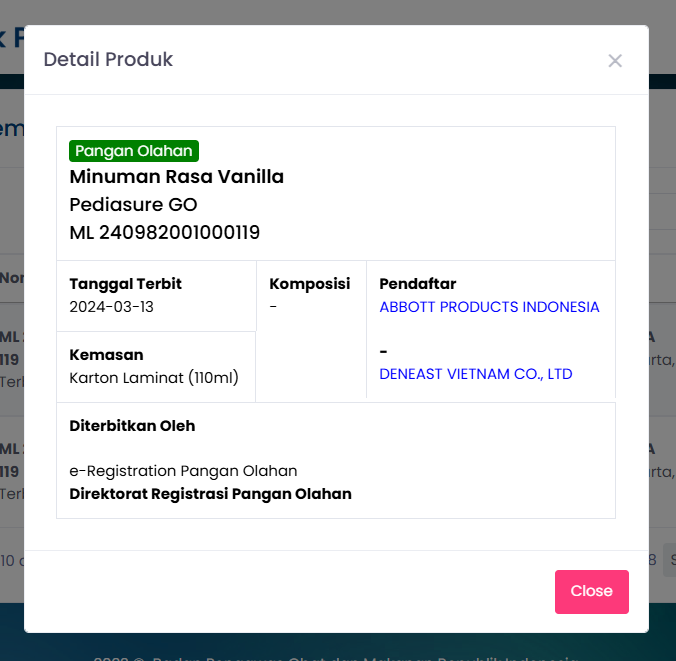
Task: Select the Karton Laminat (110ml) packaging value
Action: pyautogui.click(x=154, y=378)
